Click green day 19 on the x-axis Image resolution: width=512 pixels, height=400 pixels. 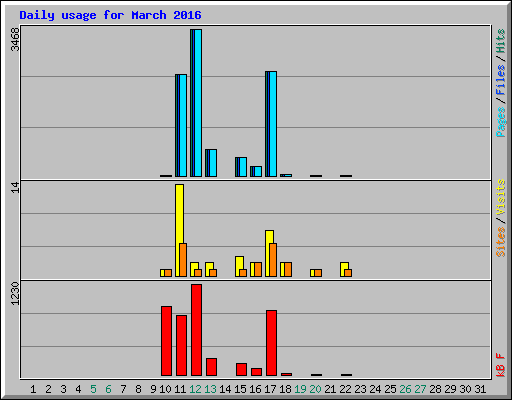[x=300, y=389]
